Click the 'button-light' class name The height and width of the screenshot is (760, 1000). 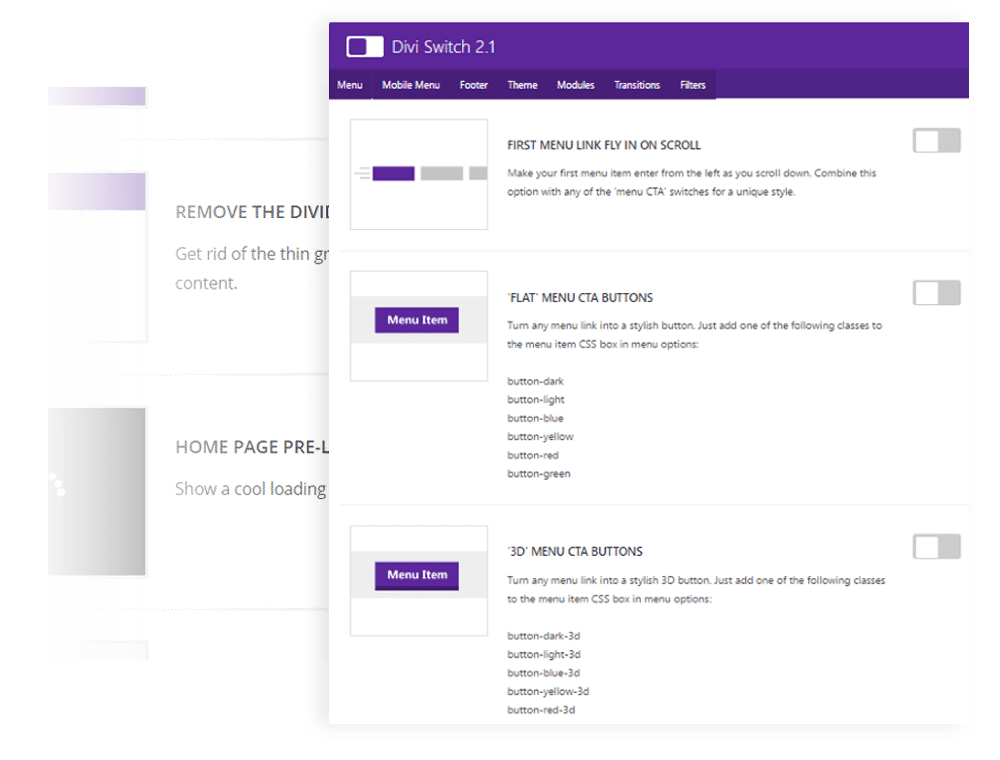tap(536, 400)
